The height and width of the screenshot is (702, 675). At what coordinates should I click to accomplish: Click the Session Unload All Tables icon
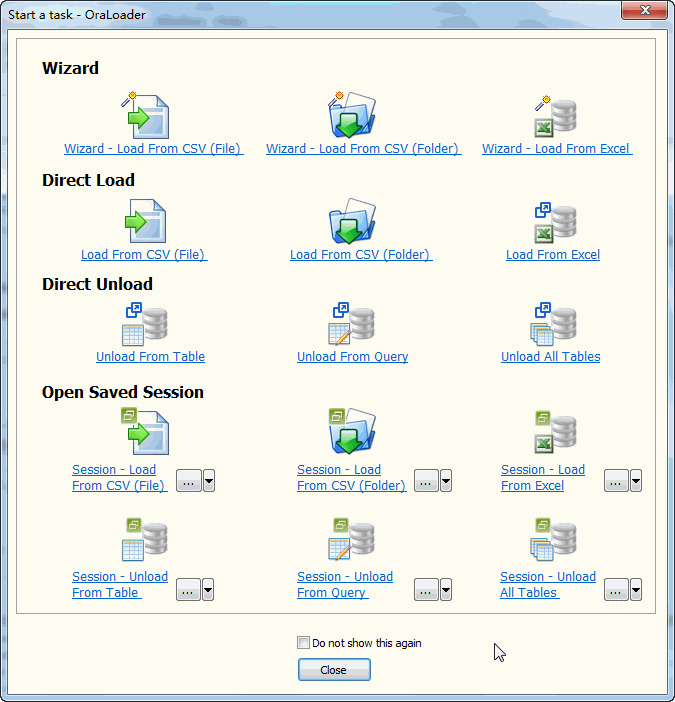(x=554, y=539)
